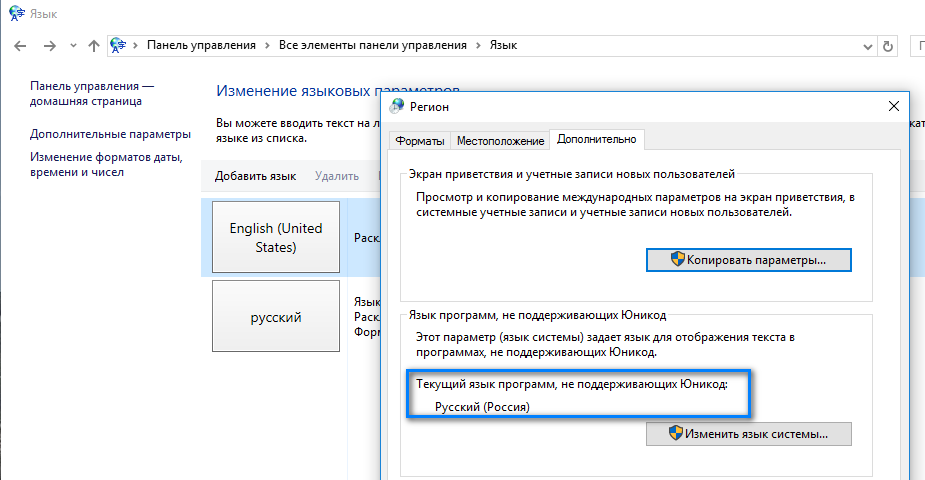Click the Back navigation arrow
Screen dimensions: 925x480
coord(22,46)
